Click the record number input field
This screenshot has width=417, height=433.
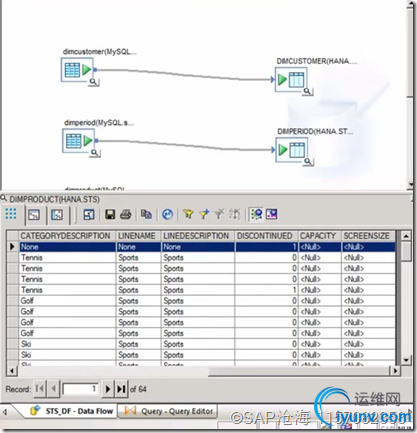pos(80,389)
